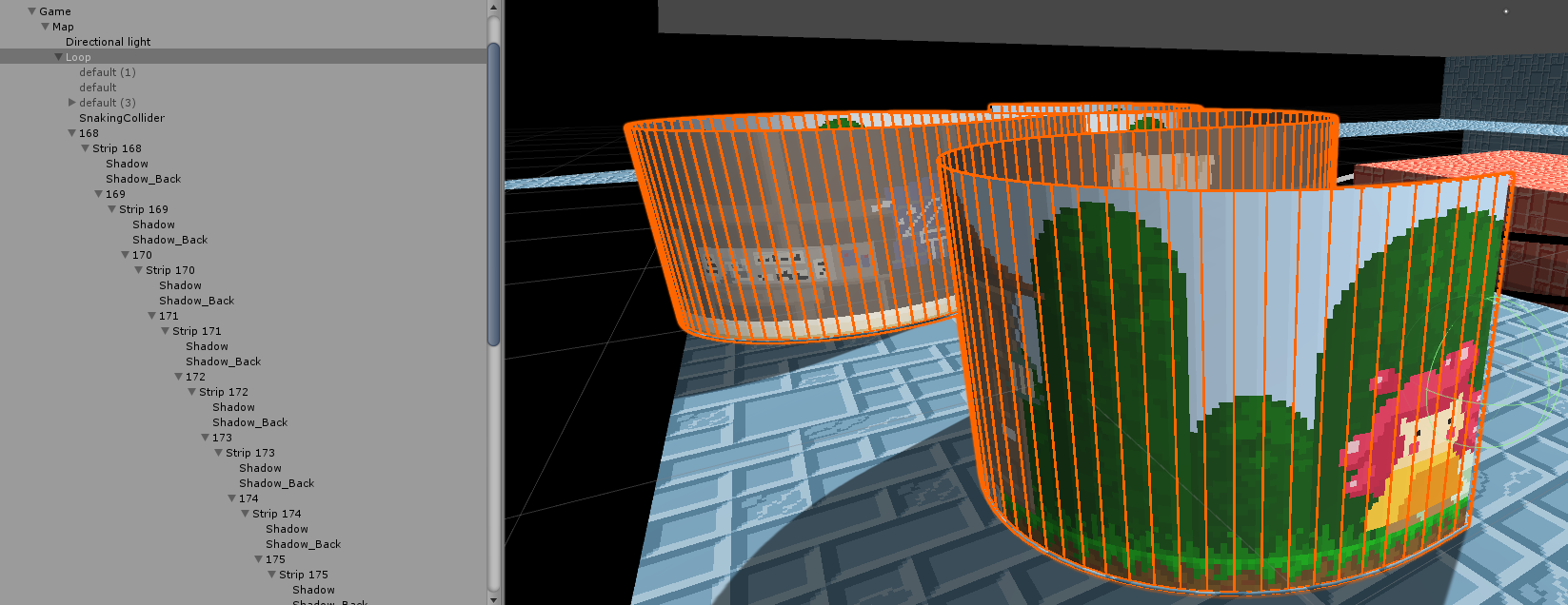This screenshot has height=605, width=1568.
Task: Expand the default (3) object
Action: (72, 103)
